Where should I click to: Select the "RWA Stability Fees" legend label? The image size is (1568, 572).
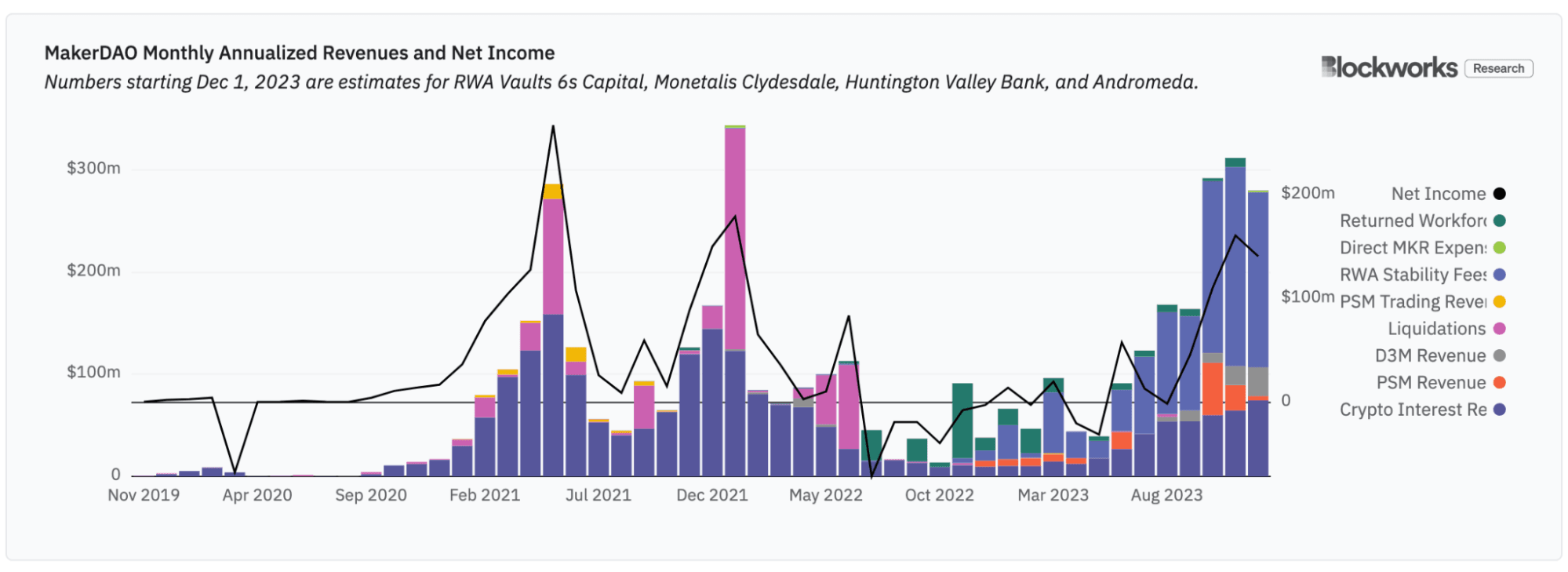[1413, 275]
